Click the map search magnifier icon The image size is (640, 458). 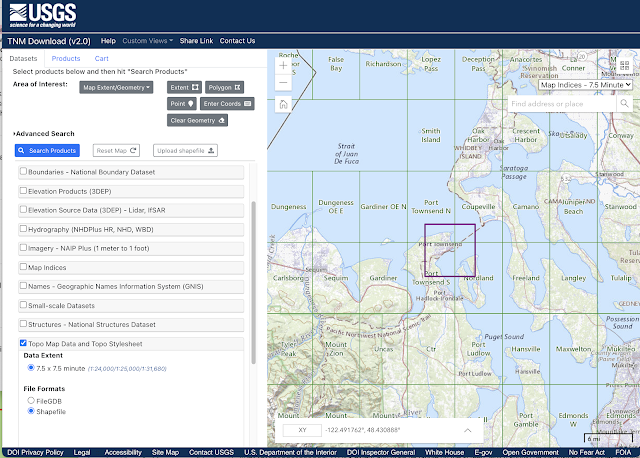[x=624, y=104]
